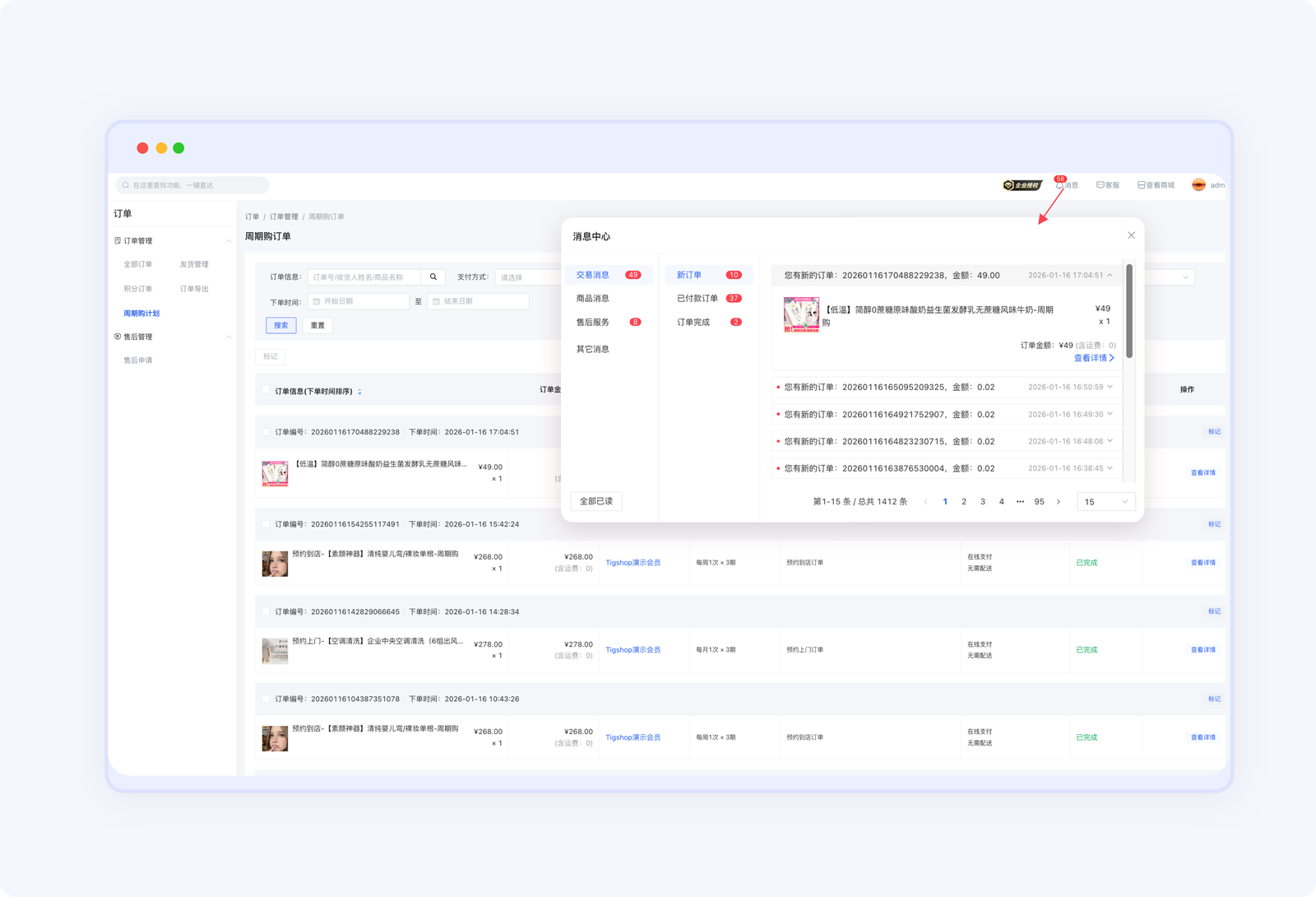Viewport: 1316px width, 897px height.
Task: Open the page size dropdown showing 15
Action: coord(1105,502)
